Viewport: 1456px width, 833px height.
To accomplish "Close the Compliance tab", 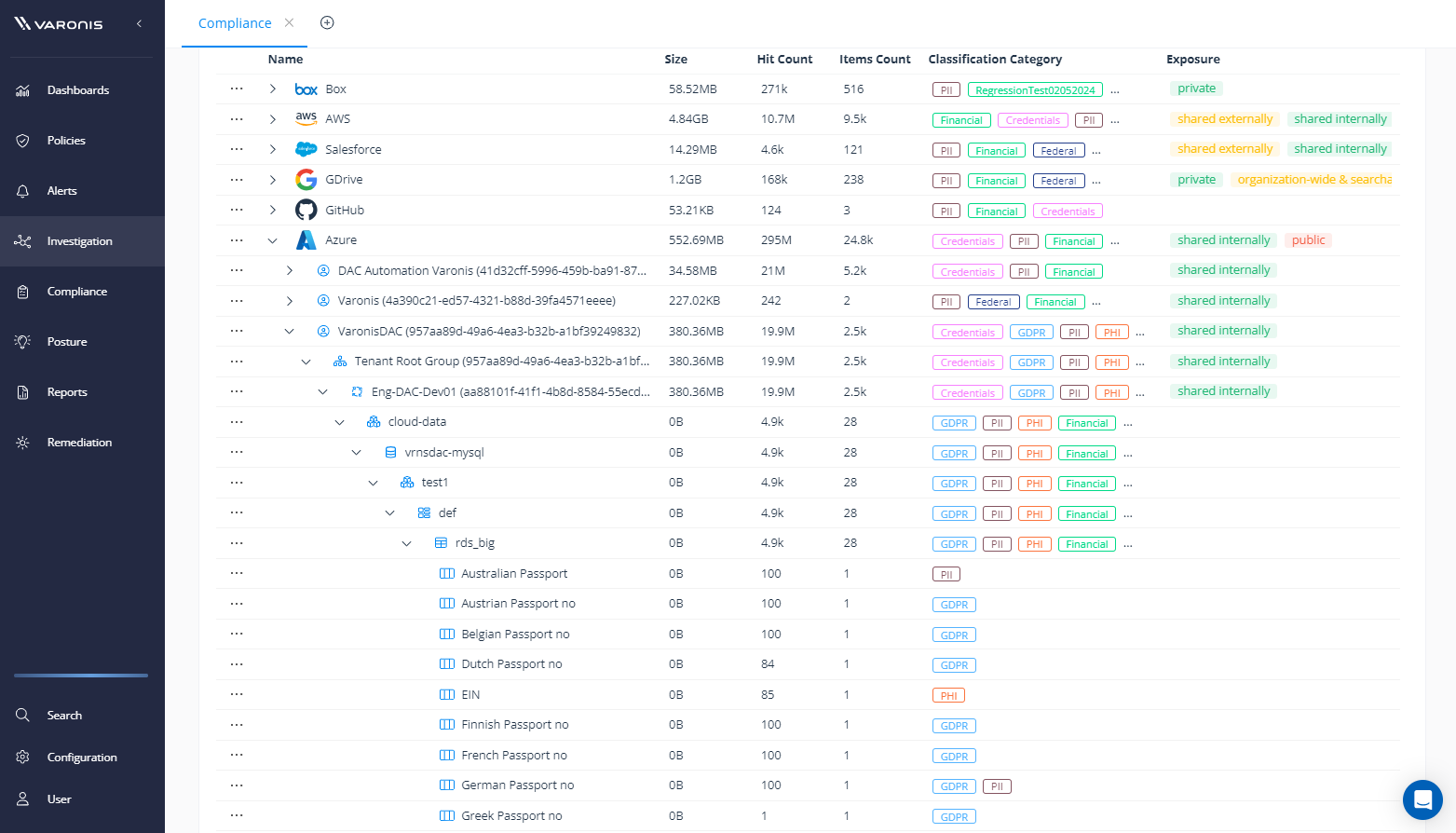I will pos(290,23).
